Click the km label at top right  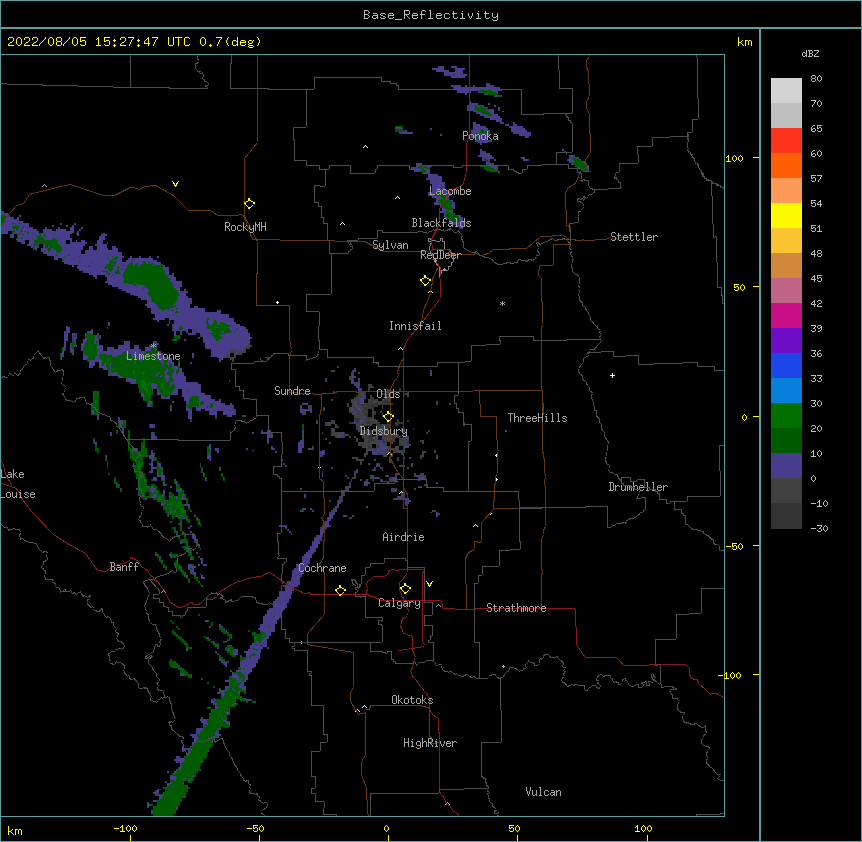pos(744,42)
